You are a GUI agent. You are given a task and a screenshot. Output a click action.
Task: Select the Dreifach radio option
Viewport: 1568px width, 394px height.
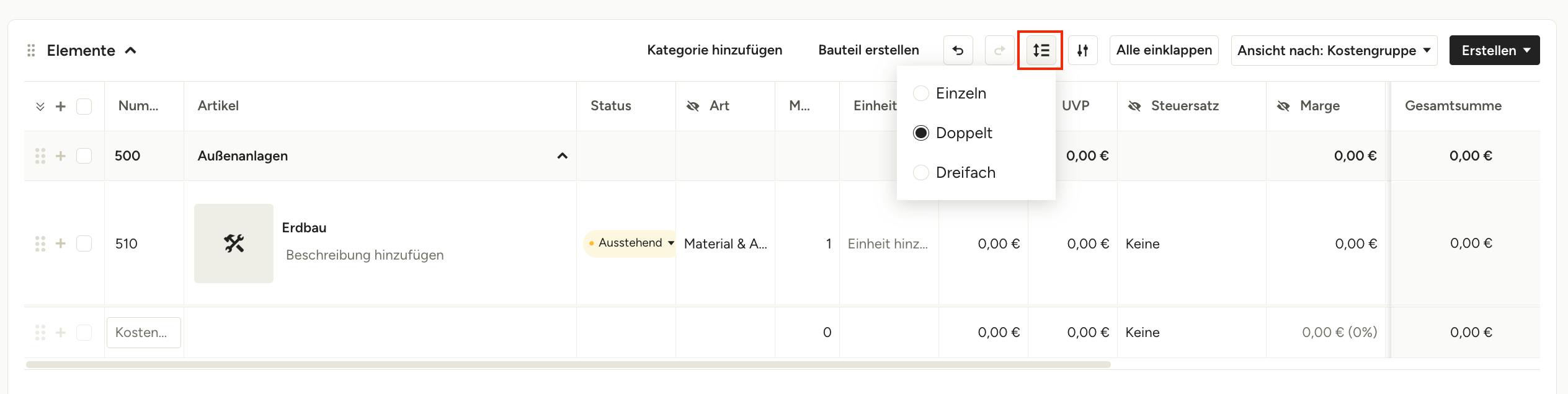point(921,172)
